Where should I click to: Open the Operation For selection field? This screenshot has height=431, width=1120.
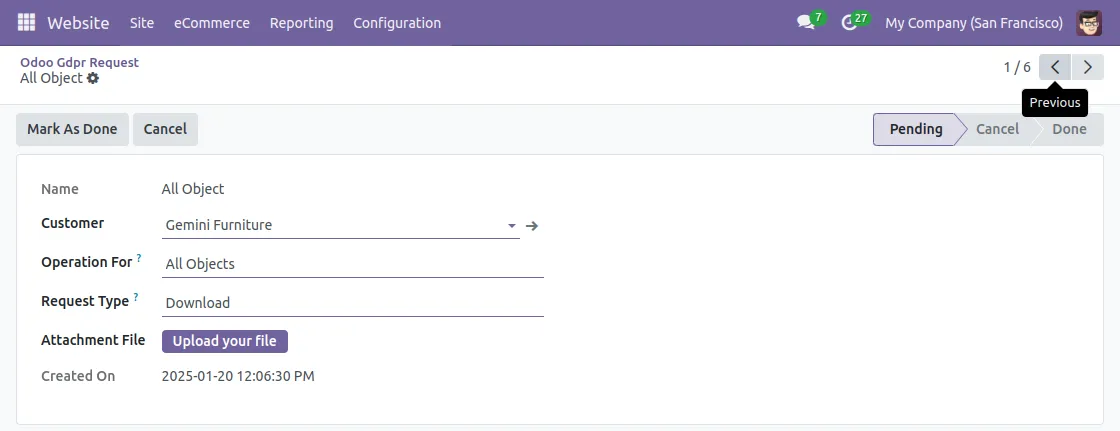coord(352,264)
